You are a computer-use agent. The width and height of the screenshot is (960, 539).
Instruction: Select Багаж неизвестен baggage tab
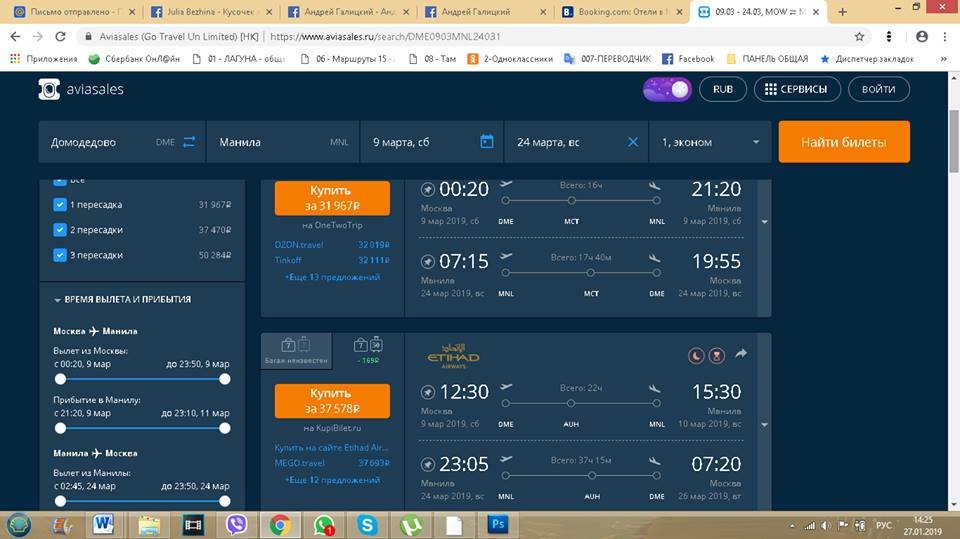tap(296, 351)
